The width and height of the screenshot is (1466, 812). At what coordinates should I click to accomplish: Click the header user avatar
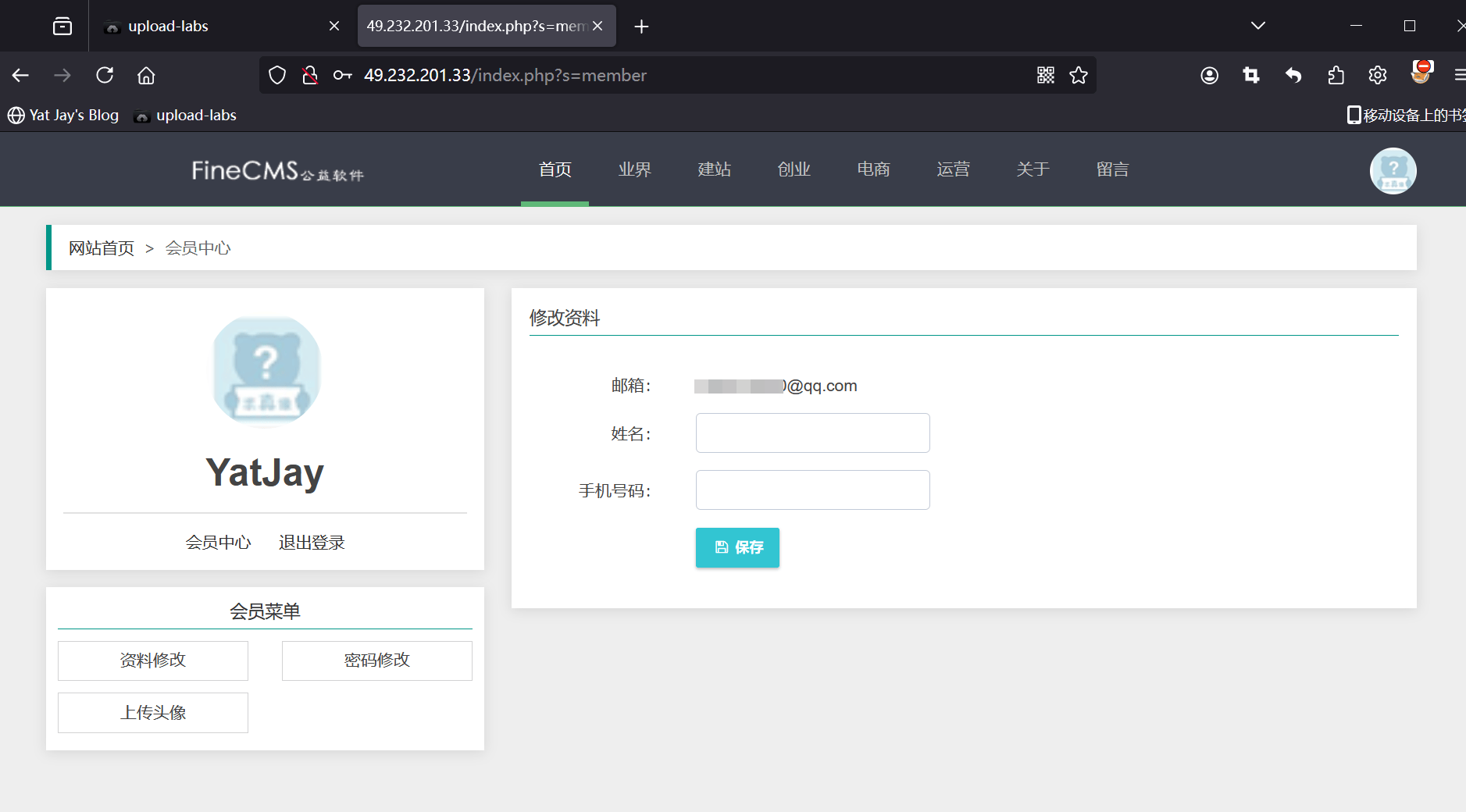[x=1393, y=171]
